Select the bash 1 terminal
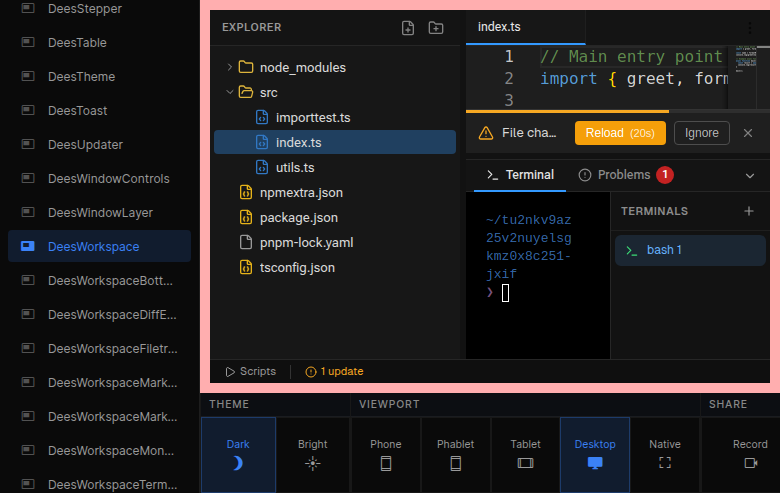The height and width of the screenshot is (493, 780). coord(689,250)
